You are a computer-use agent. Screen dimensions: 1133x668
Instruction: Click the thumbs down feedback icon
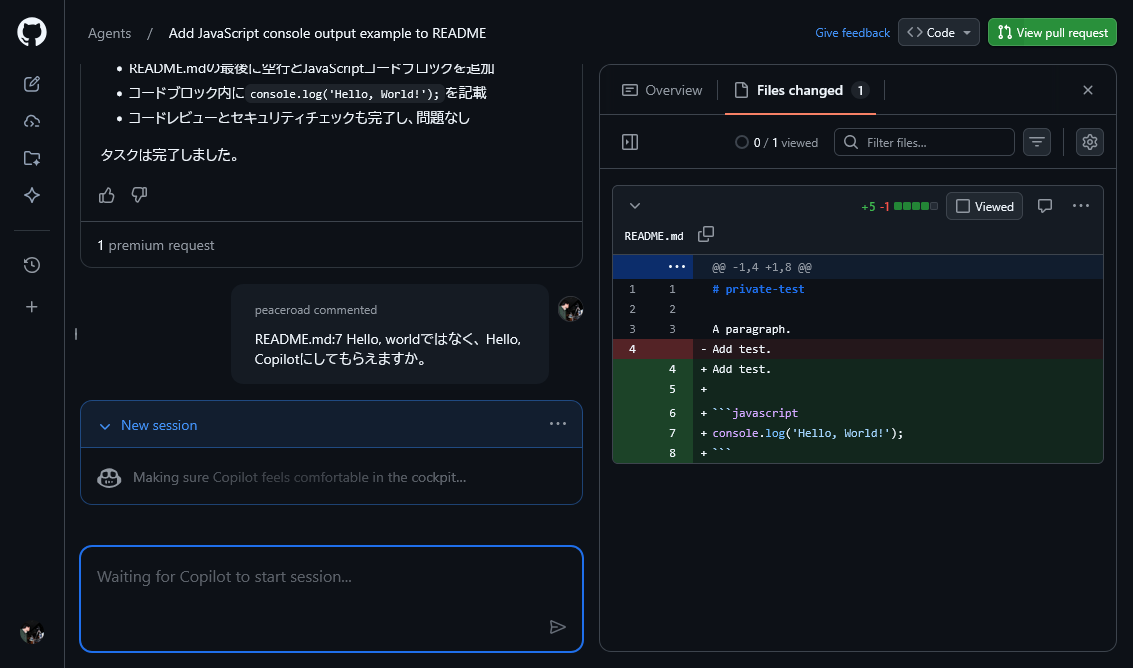point(139,195)
